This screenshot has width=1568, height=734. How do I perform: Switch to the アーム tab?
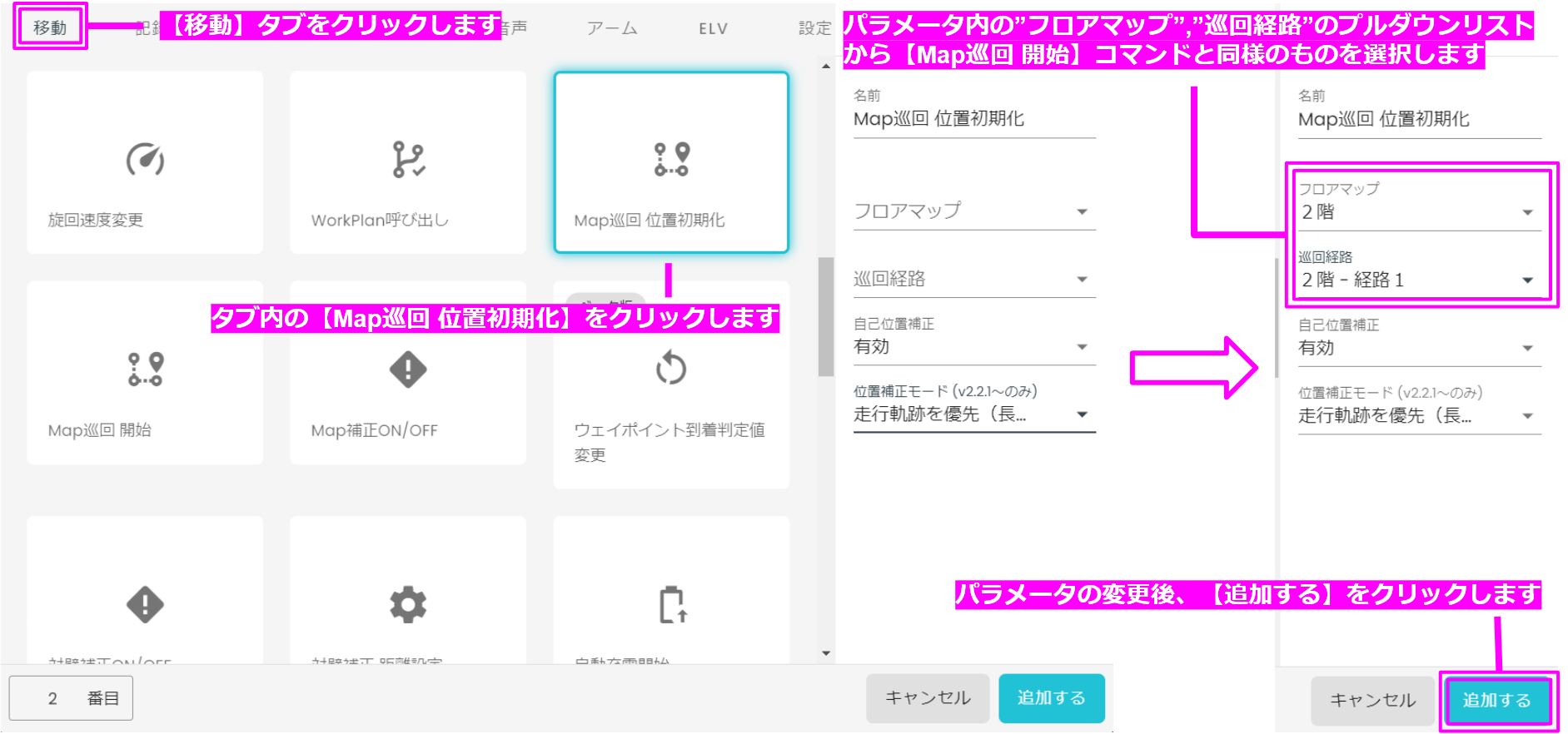click(x=612, y=28)
